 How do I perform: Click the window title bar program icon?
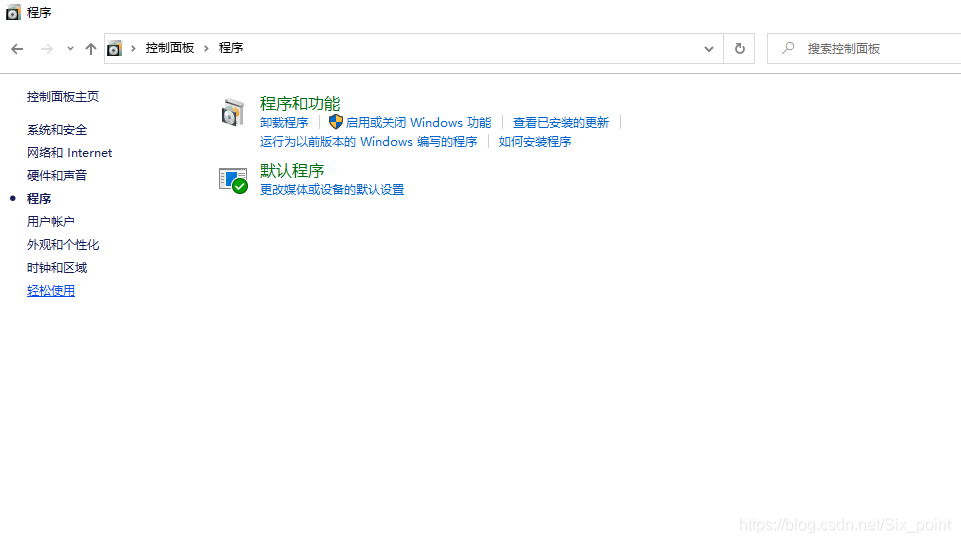coord(13,12)
